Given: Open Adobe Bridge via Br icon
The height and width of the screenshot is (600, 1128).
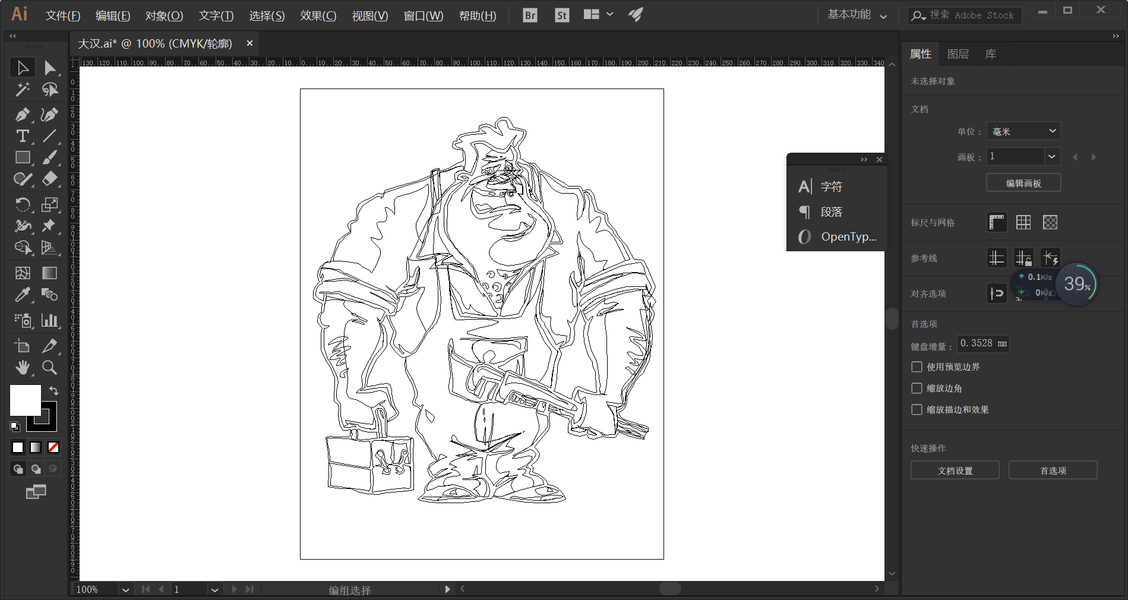Looking at the screenshot, I should (x=529, y=14).
